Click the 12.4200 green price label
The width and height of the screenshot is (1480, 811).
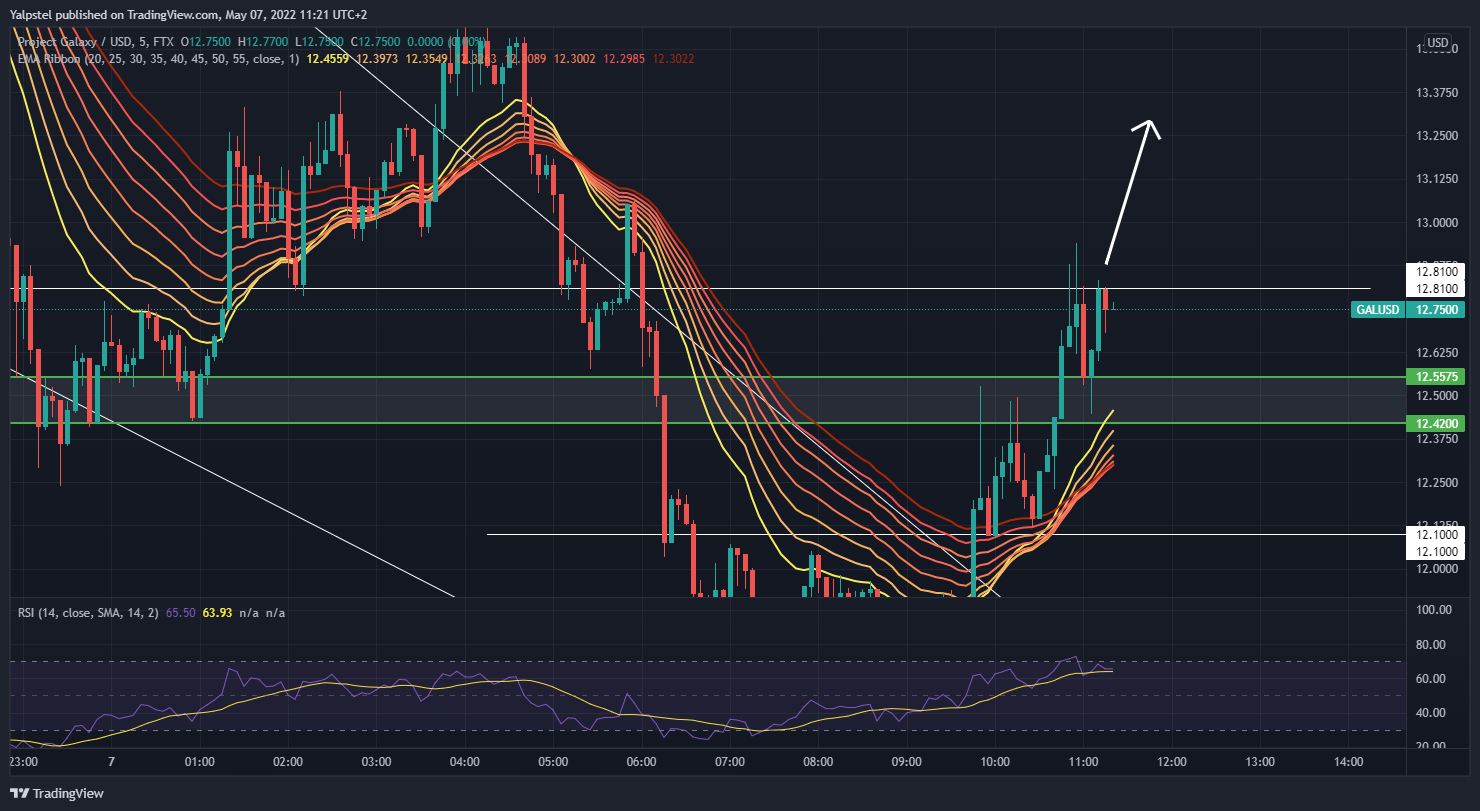[1435, 424]
